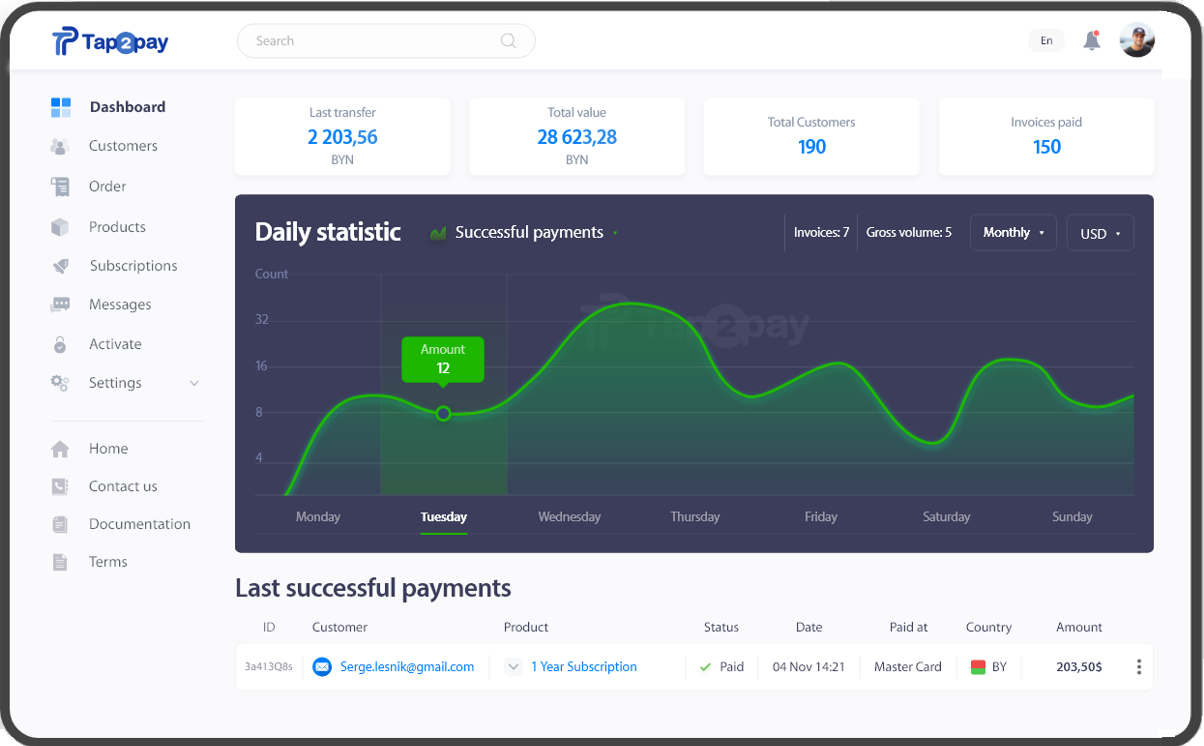This screenshot has width=1204, height=746.
Task: Click the email envelope icon next to Serge.lesnik
Action: click(321, 666)
